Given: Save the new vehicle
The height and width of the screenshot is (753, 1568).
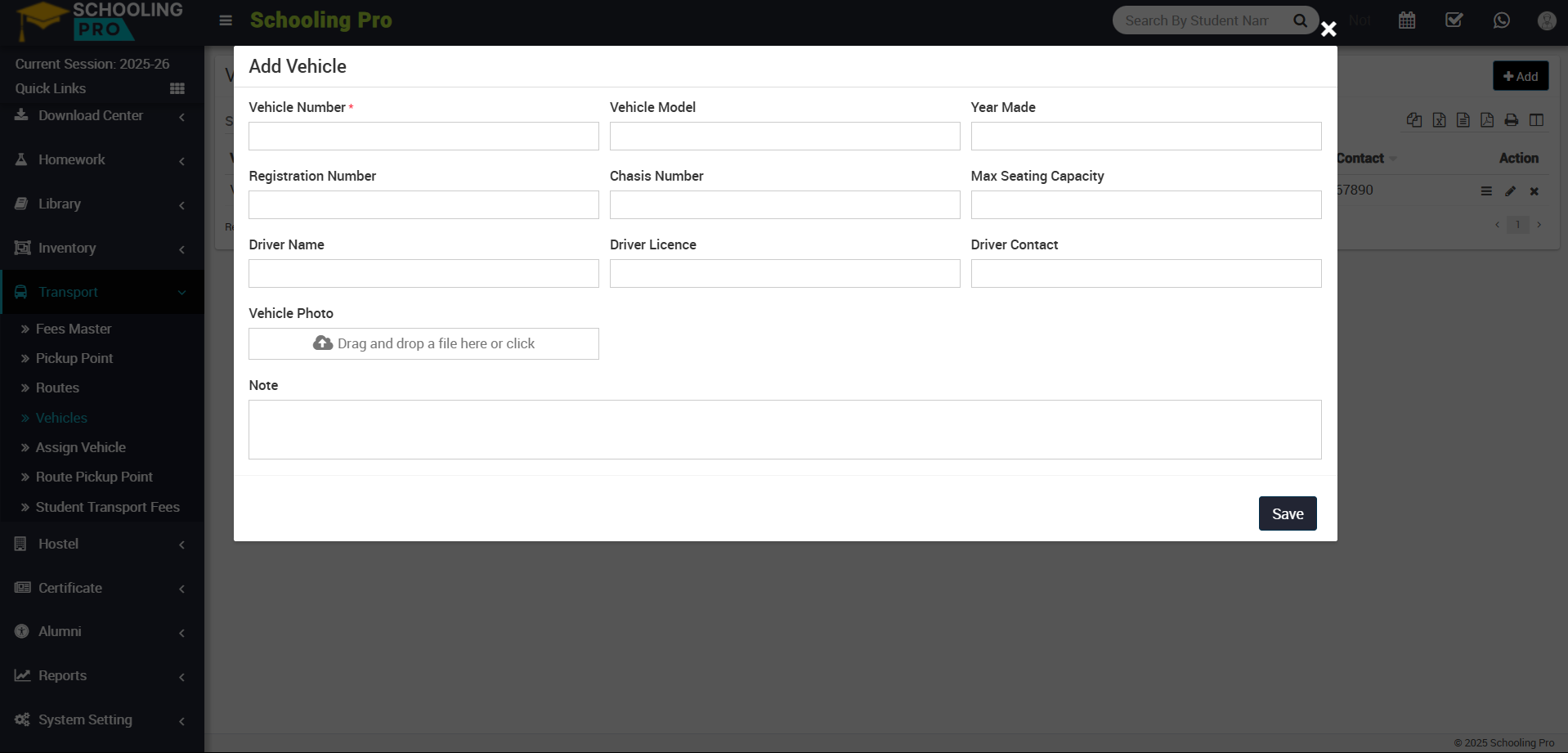Looking at the screenshot, I should coord(1288,513).
